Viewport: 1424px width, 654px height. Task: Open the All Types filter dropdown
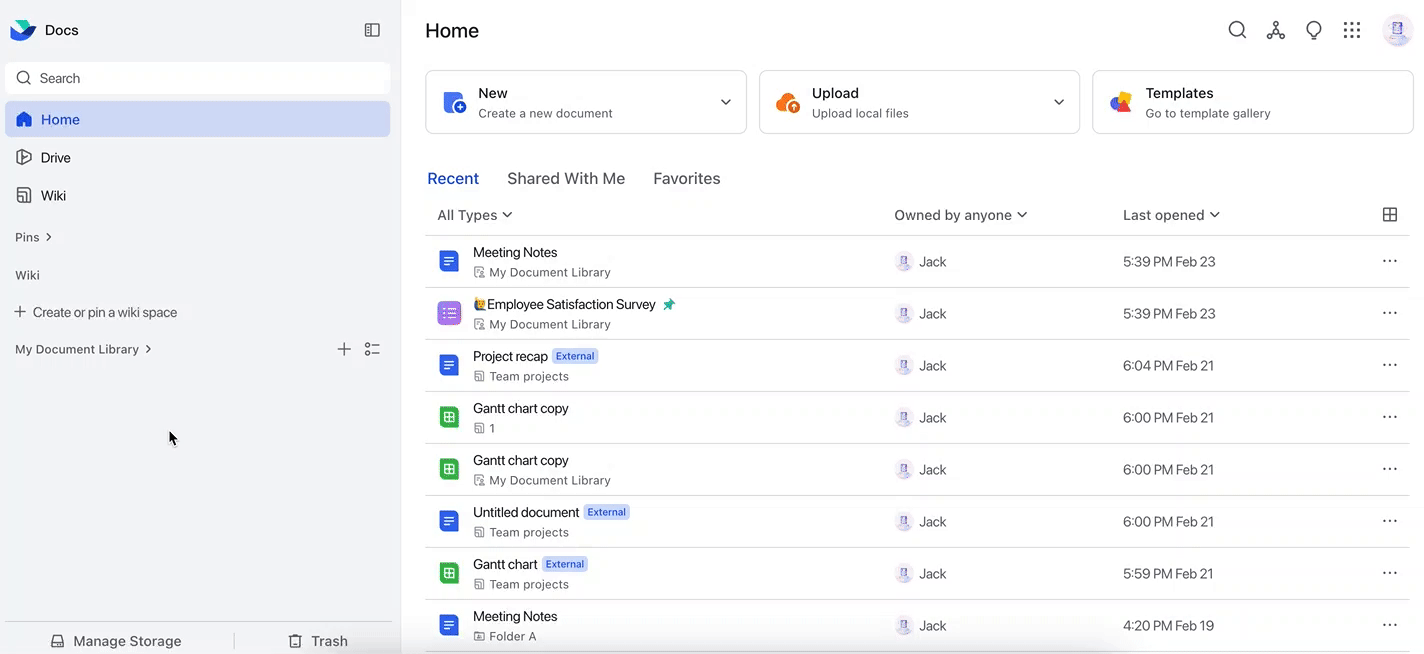click(x=473, y=214)
